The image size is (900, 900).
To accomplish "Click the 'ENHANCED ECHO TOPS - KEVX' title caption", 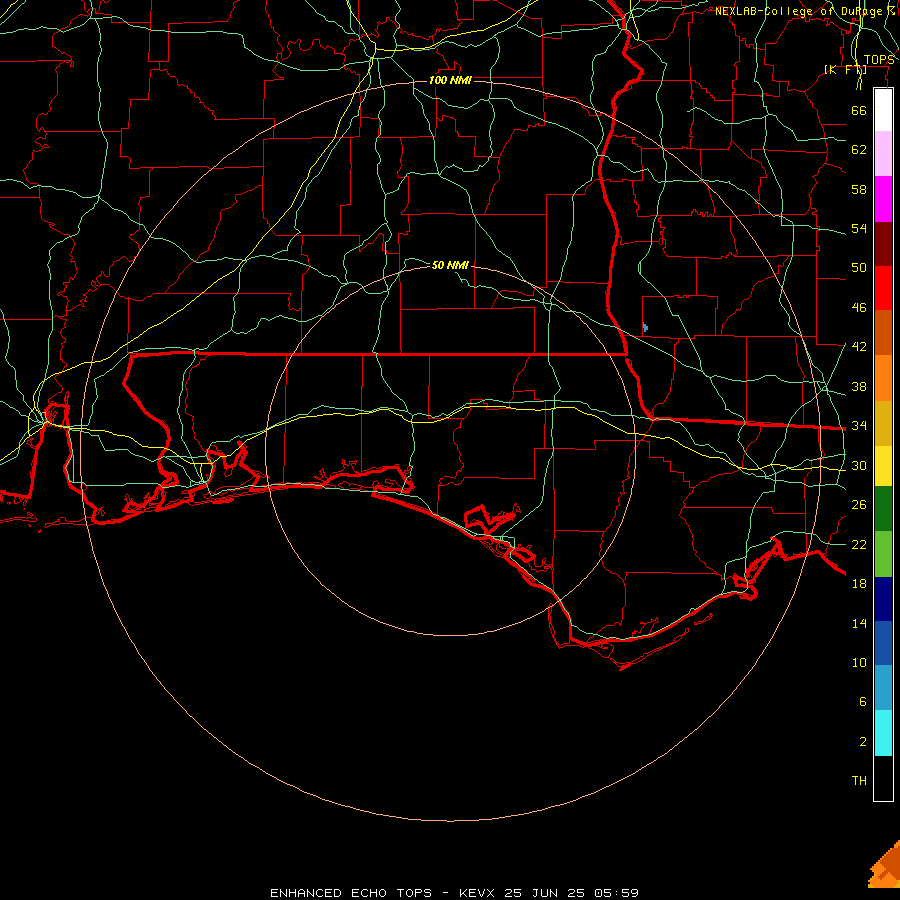I will coord(382,893).
